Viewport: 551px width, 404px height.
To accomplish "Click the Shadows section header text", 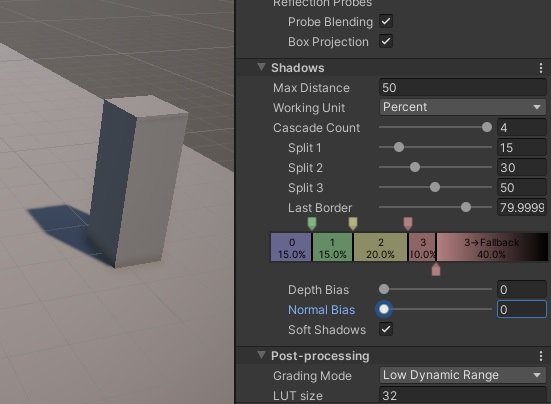I will coord(298,68).
